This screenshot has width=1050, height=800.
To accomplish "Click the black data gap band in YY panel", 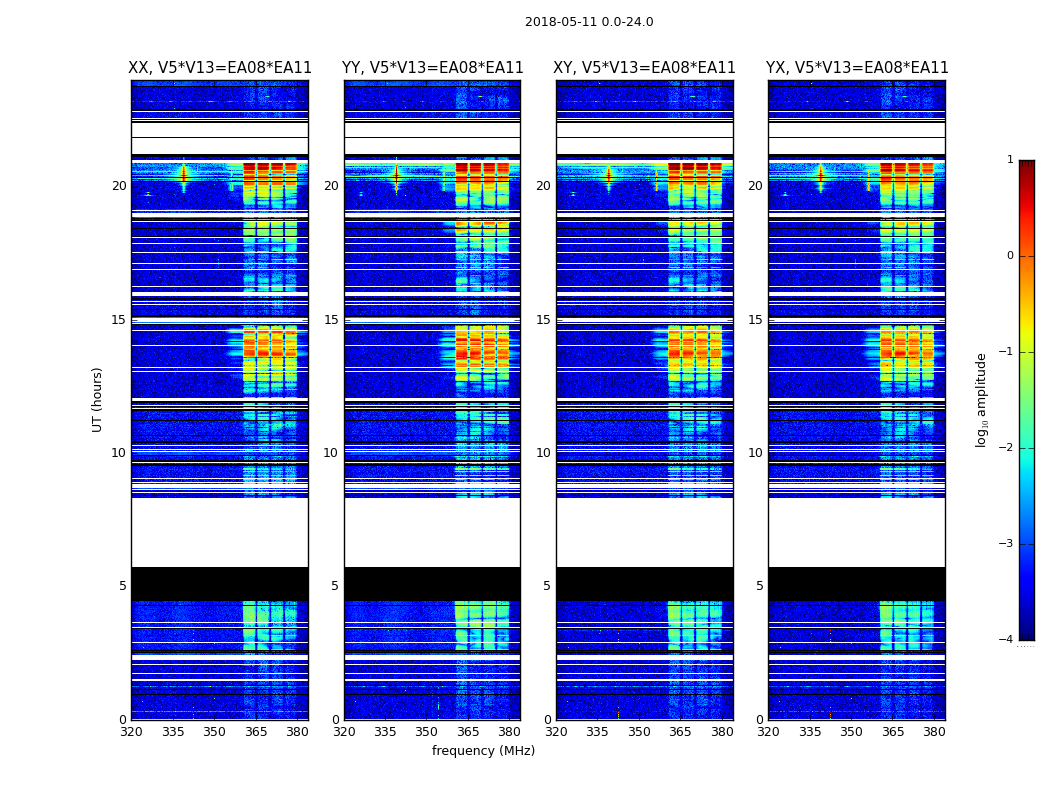I will point(433,584).
